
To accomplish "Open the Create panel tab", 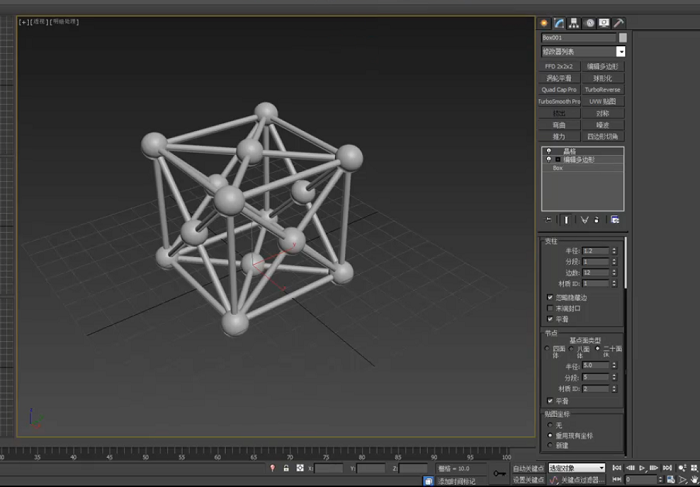I will point(544,23).
